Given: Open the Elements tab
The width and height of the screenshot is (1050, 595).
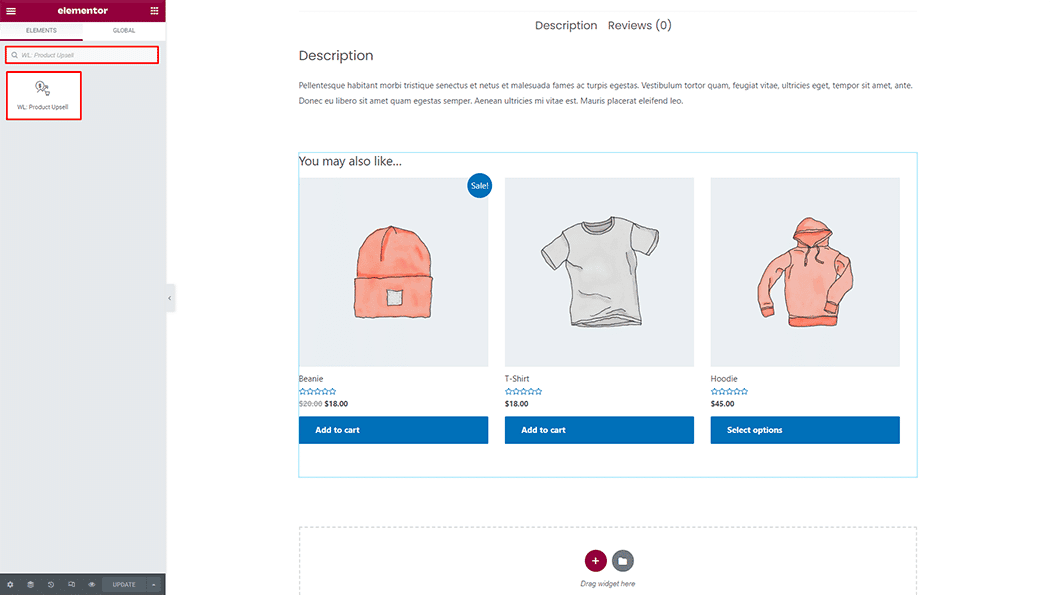Looking at the screenshot, I should tap(41, 31).
